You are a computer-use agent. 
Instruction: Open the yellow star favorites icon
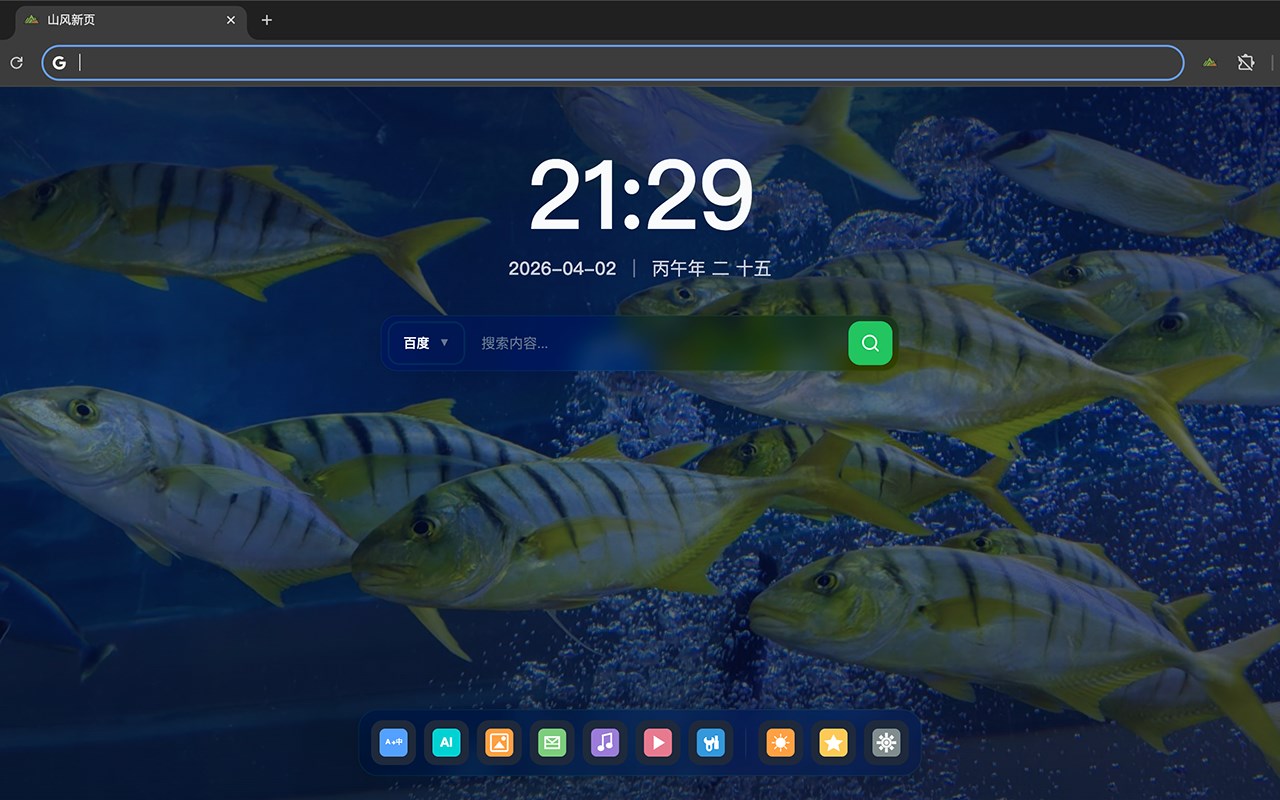[833, 743]
